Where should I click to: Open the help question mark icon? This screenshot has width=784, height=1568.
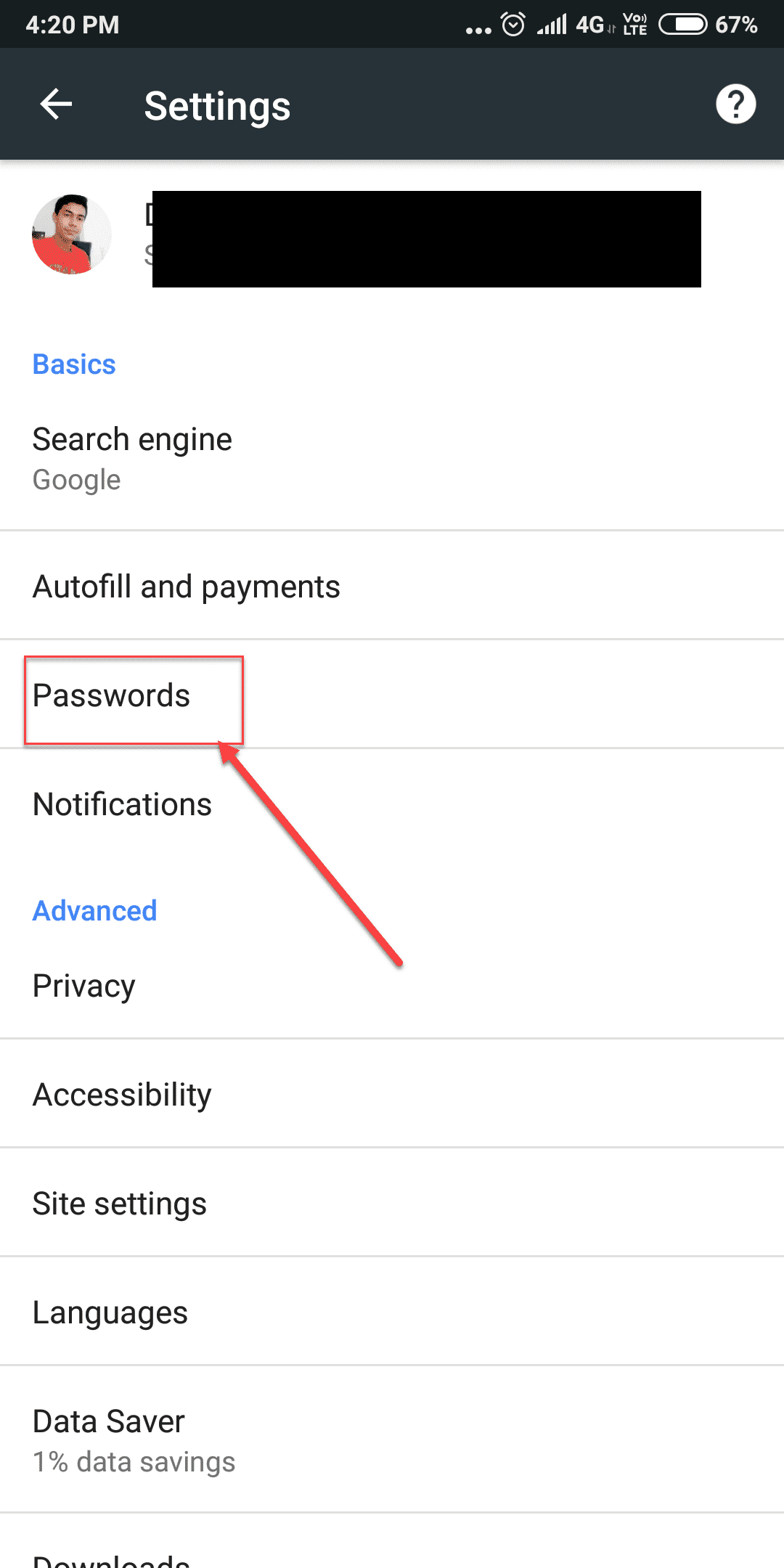(x=735, y=105)
